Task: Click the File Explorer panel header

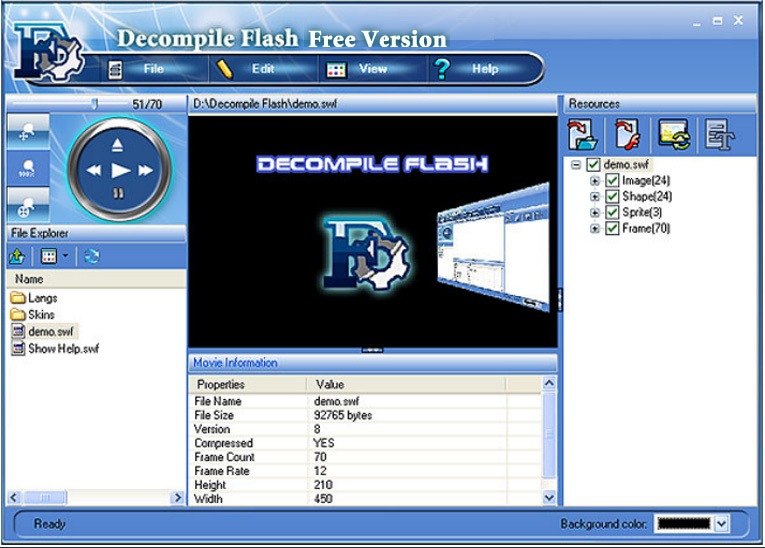Action: tap(96, 233)
